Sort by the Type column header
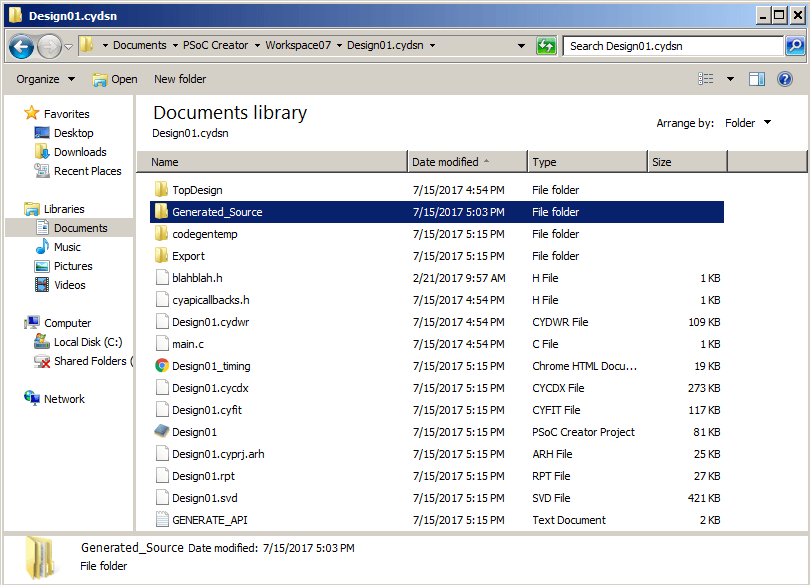 point(587,162)
